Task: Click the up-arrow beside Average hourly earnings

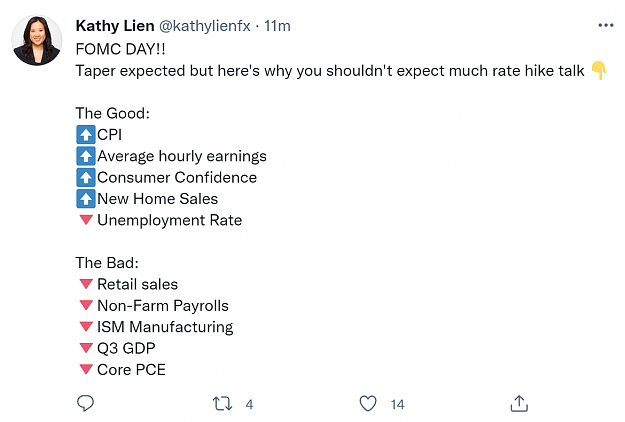Action: [x=86, y=156]
